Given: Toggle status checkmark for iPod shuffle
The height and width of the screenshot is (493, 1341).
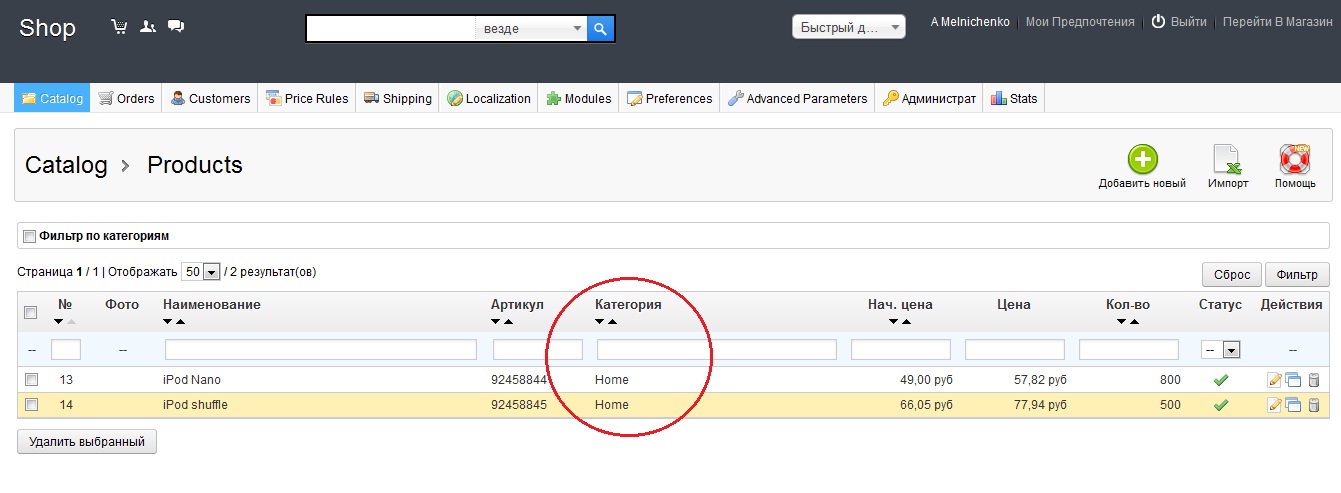Looking at the screenshot, I should [x=1220, y=405].
